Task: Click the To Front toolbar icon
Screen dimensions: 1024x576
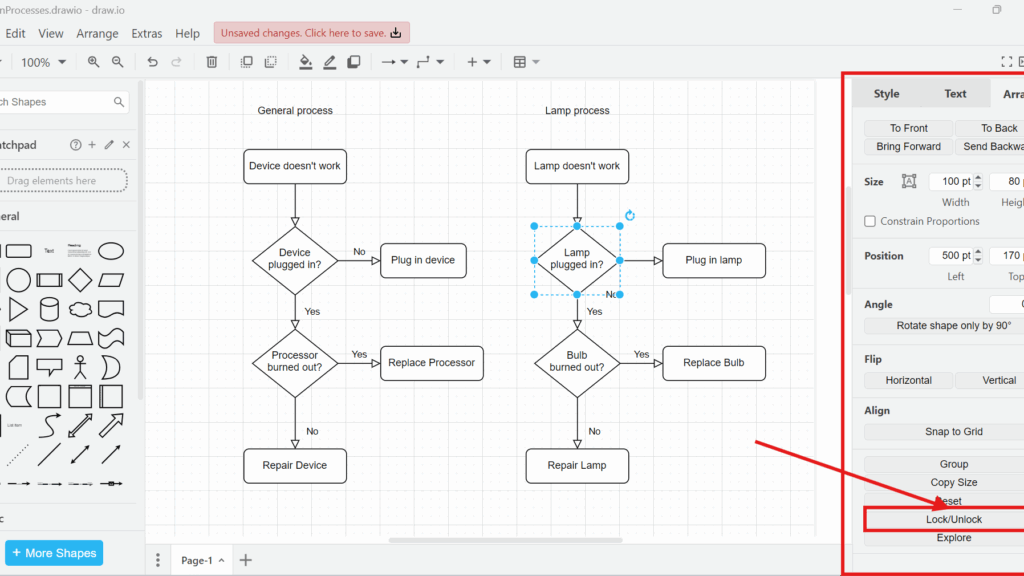Action: coord(247,62)
